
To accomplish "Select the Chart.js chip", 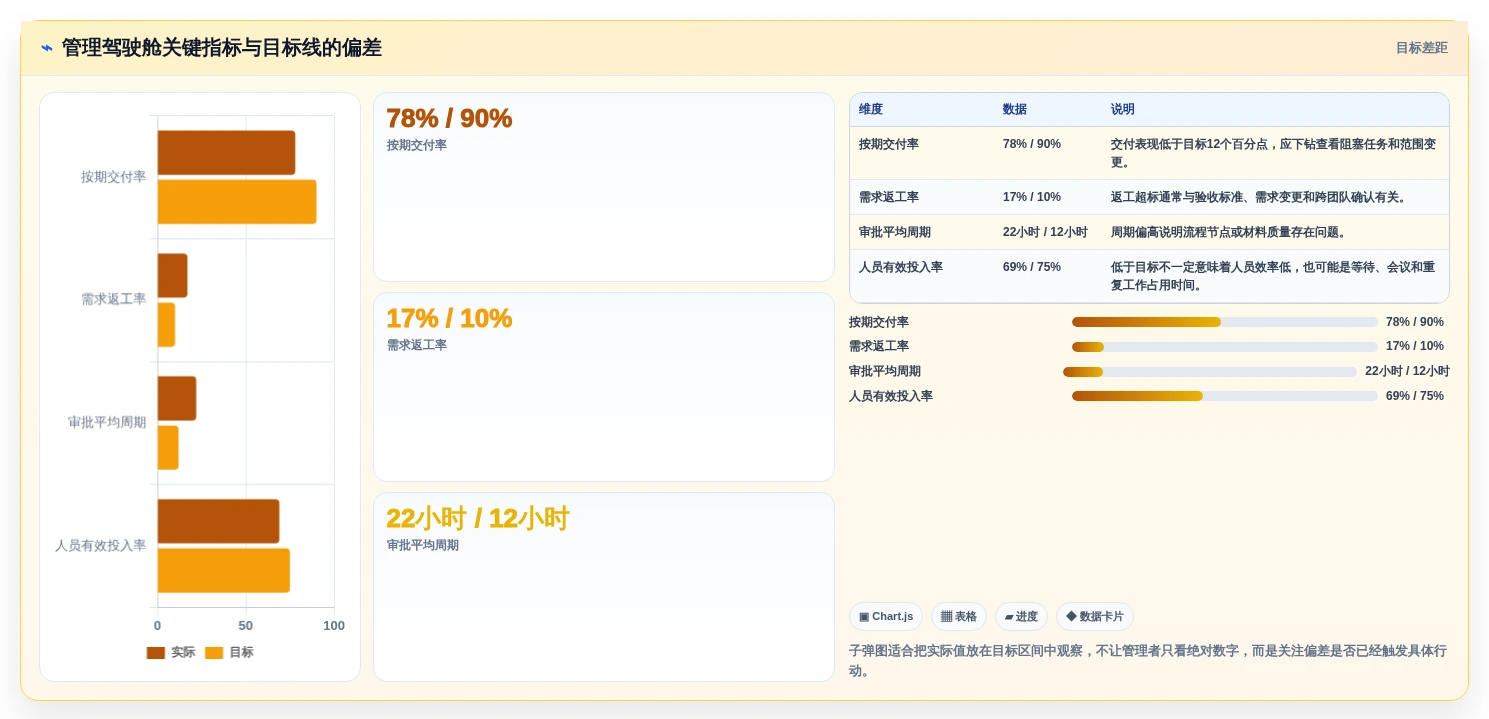I will pos(885,617).
